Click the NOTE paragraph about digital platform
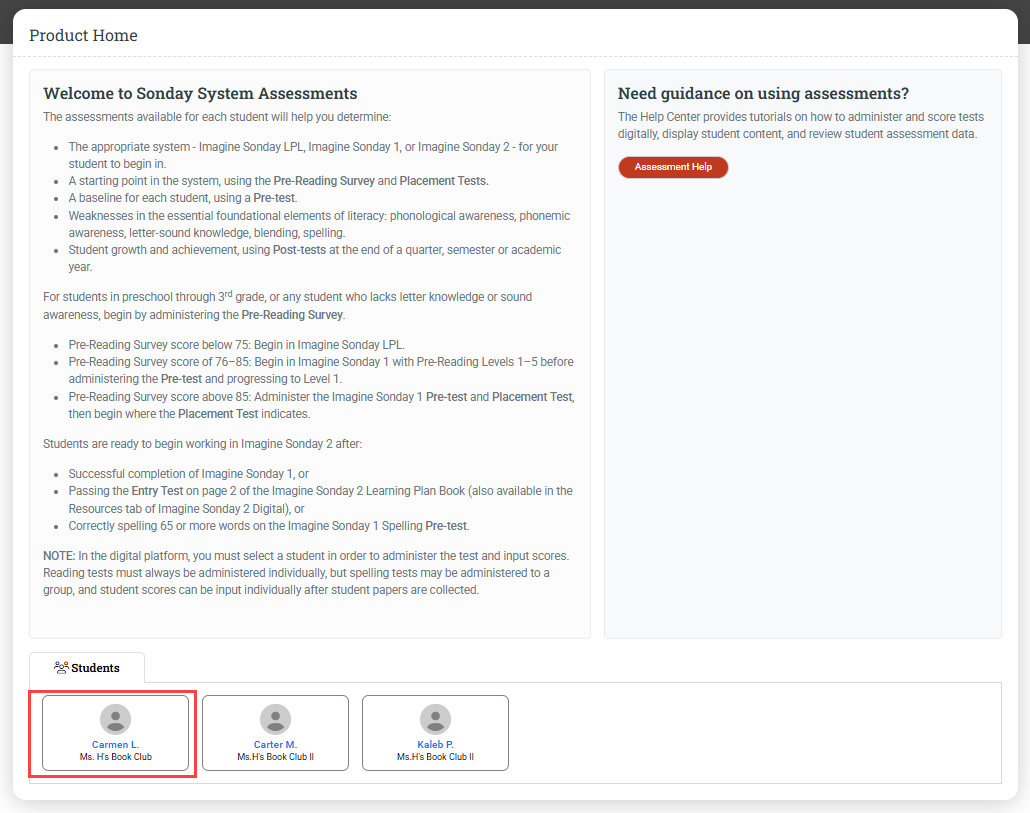The height and width of the screenshot is (813, 1030). pyautogui.click(x=300, y=573)
